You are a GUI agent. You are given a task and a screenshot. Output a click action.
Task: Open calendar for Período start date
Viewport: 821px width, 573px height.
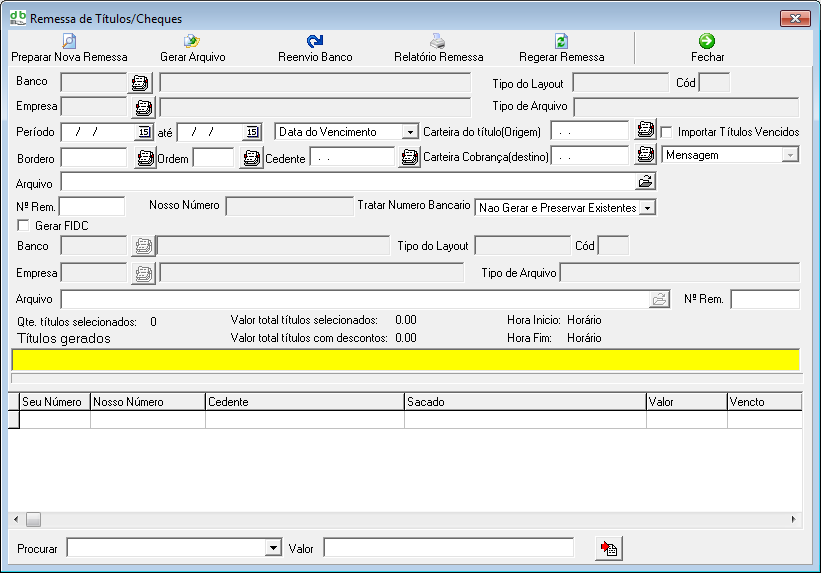(x=144, y=132)
